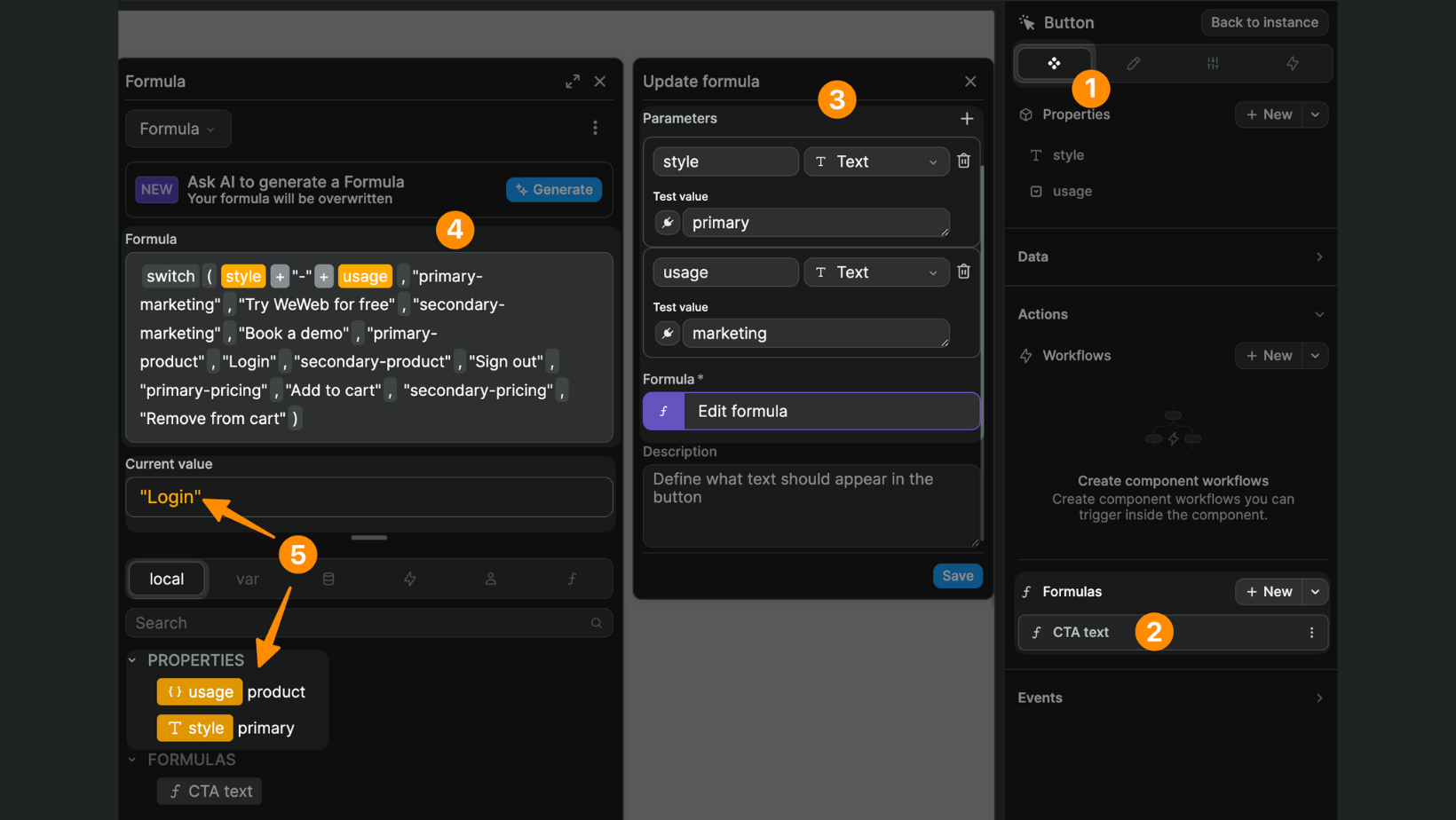Collapse the PROPERTIES tree group
1456x820 pixels.
pos(132,660)
